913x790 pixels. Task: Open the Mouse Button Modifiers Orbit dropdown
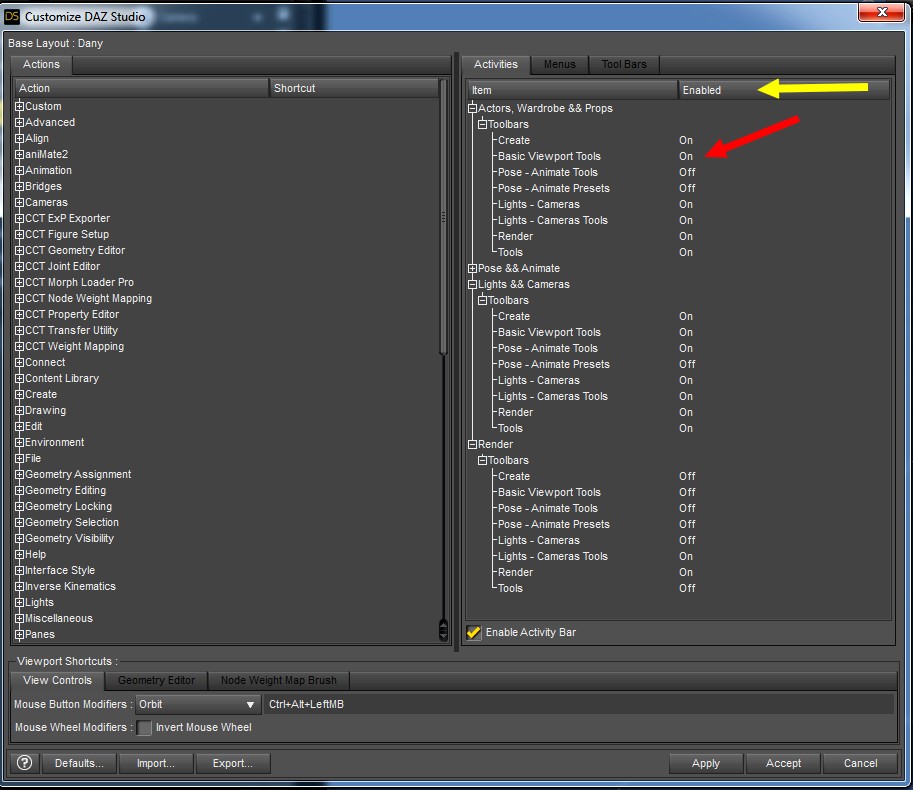(x=198, y=704)
